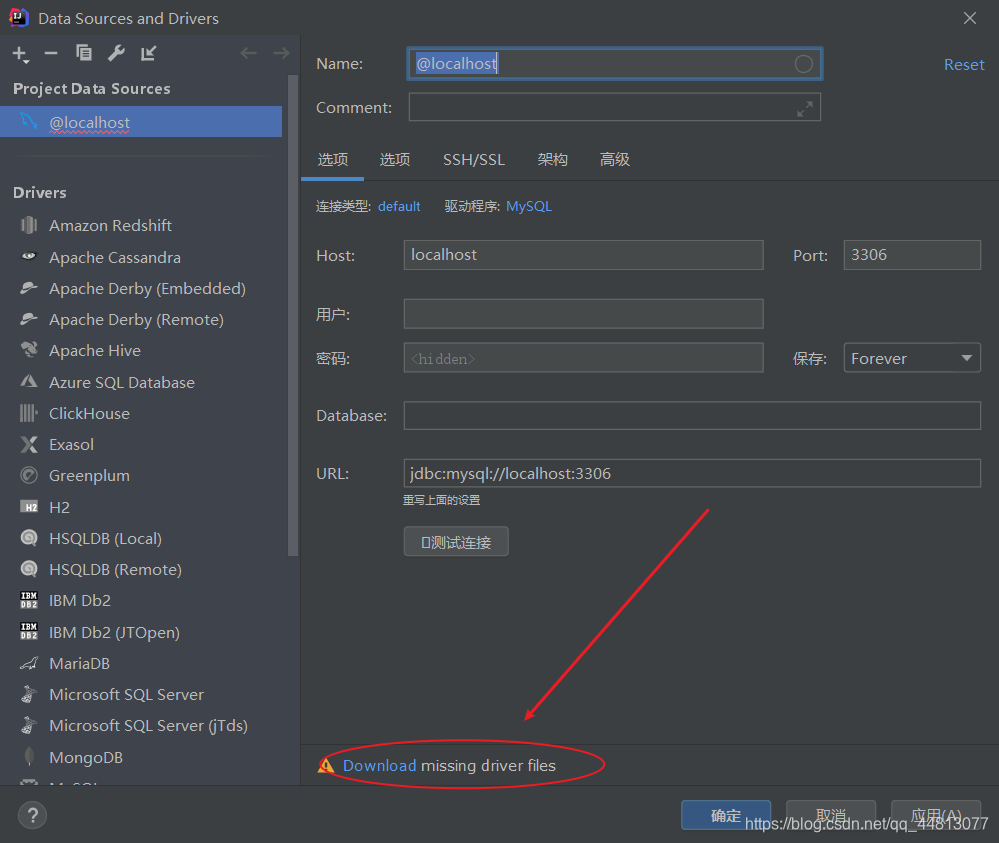Viewport: 999px width, 843px height.
Task: Go back with left arrow icon
Action: (248, 53)
